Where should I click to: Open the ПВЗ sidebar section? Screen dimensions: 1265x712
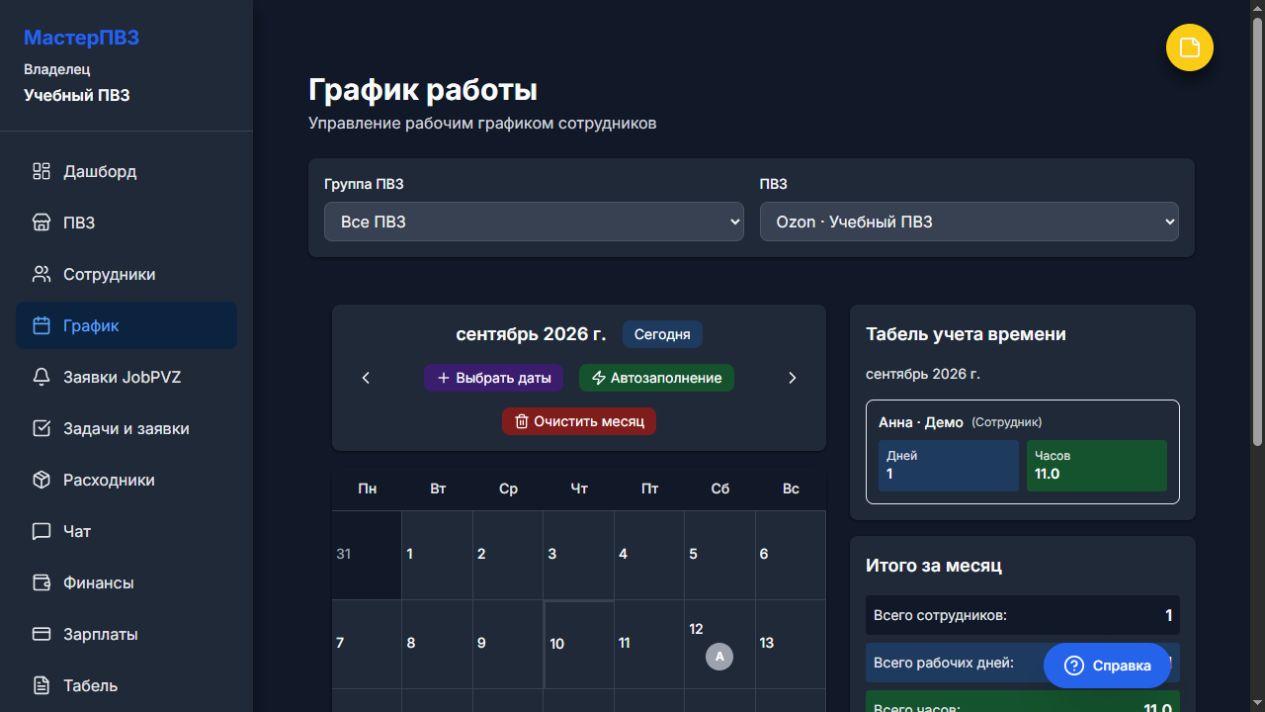pyautogui.click(x=126, y=223)
